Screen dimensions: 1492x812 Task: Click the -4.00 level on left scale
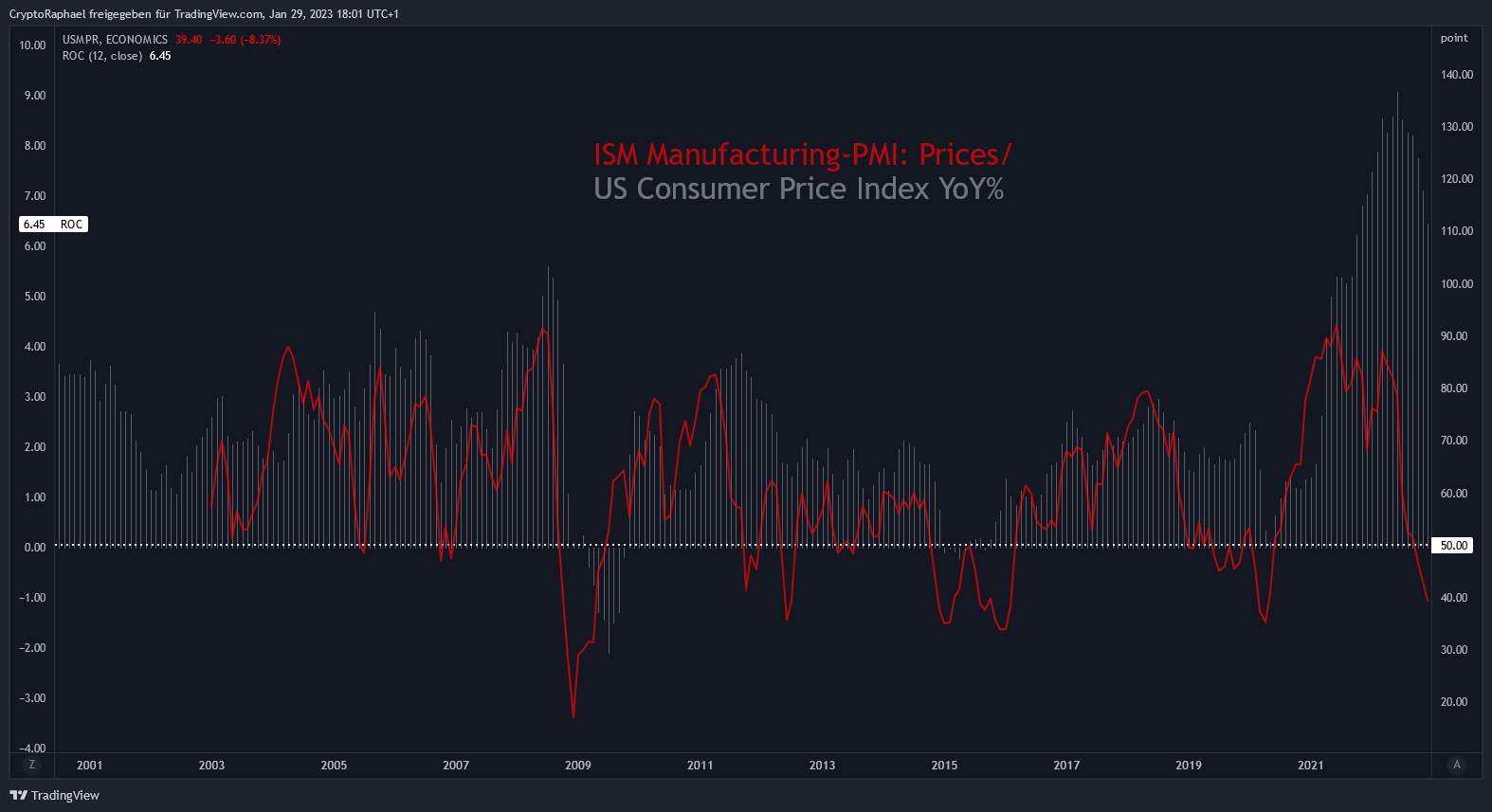tap(32, 749)
